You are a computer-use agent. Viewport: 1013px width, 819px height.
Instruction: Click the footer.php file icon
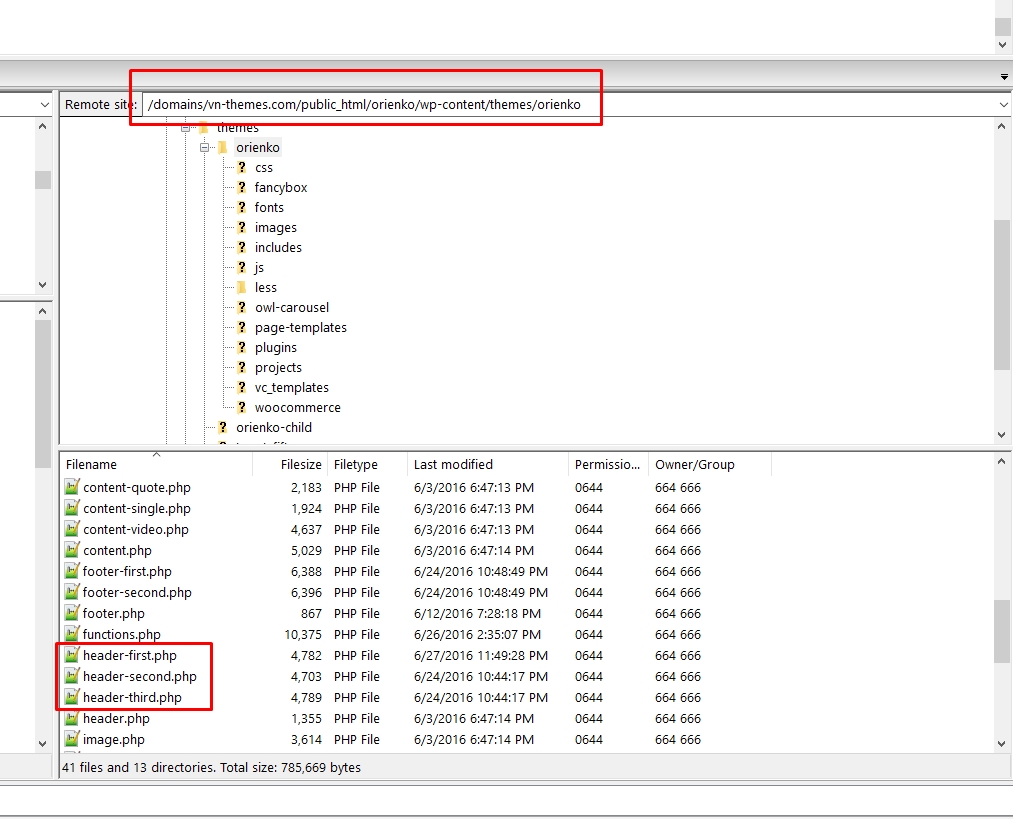71,614
